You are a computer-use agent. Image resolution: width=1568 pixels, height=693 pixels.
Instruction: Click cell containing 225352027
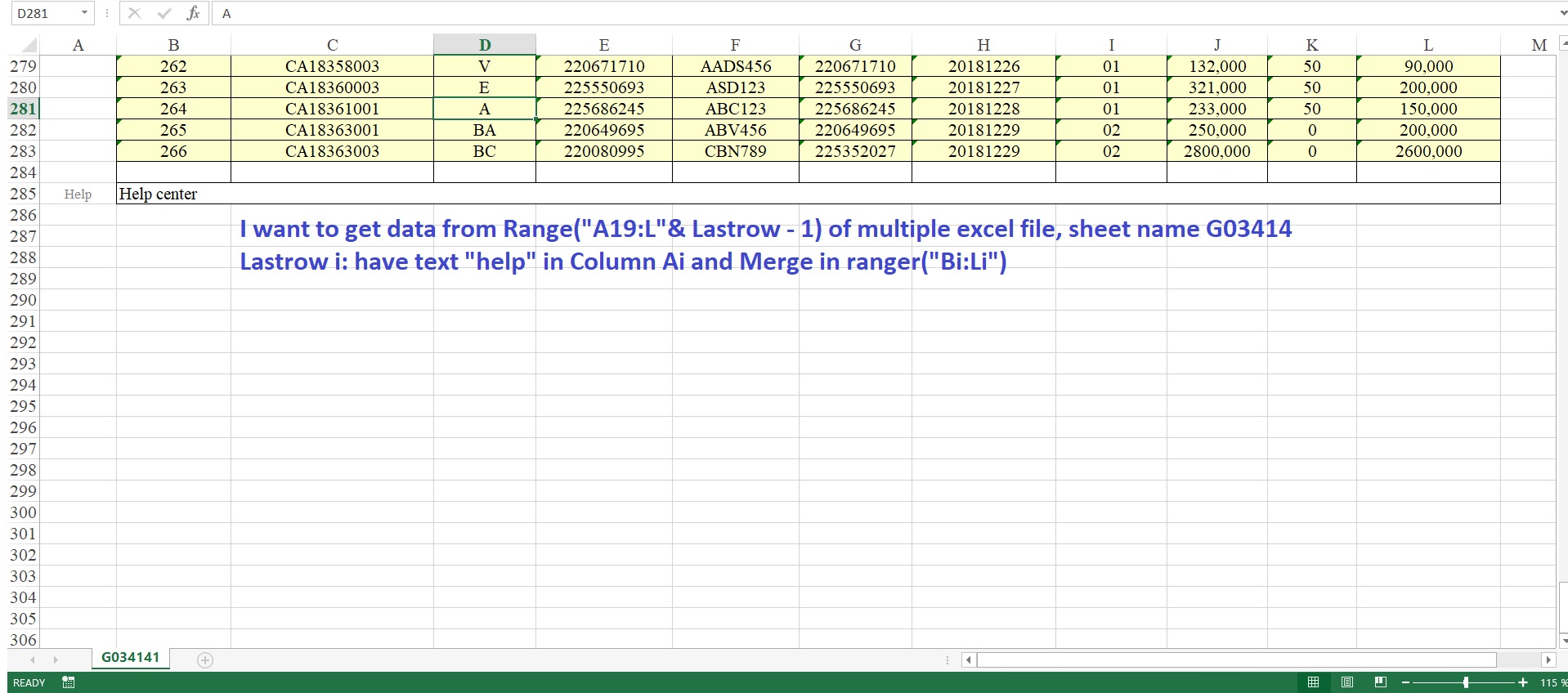[855, 151]
